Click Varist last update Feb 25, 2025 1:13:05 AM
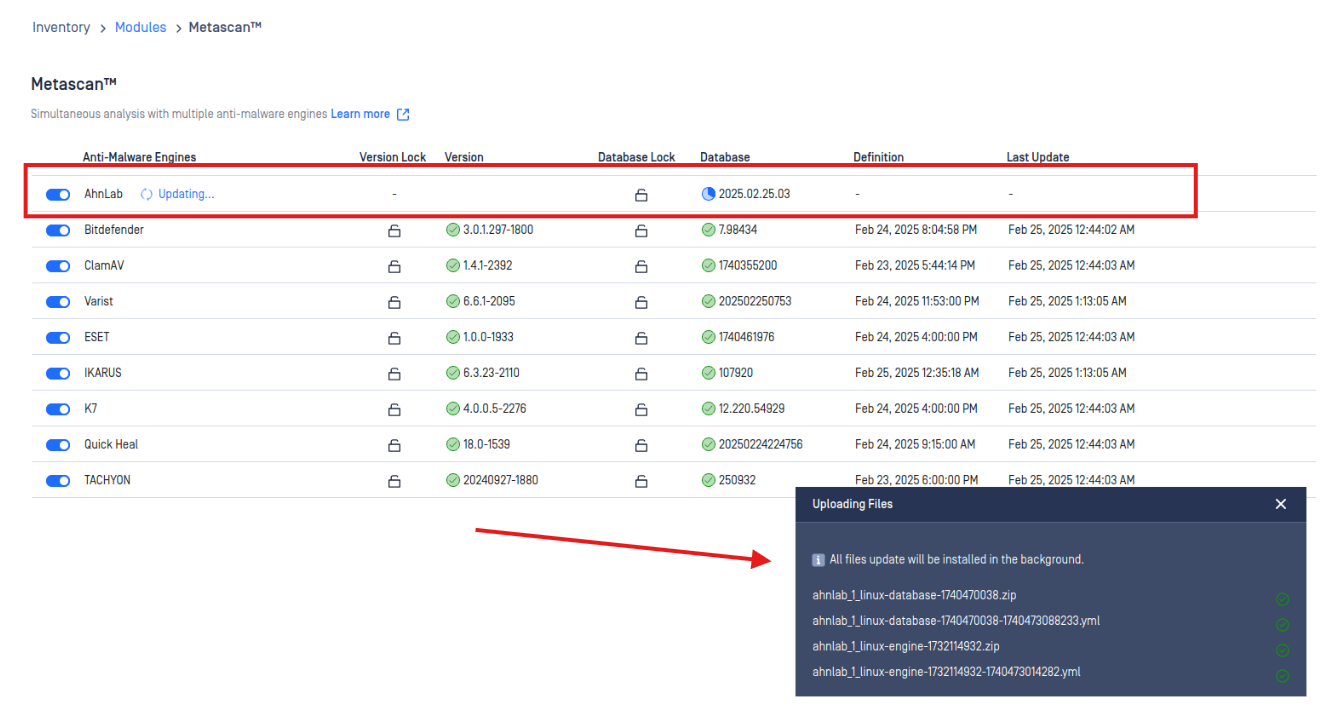 point(1067,301)
